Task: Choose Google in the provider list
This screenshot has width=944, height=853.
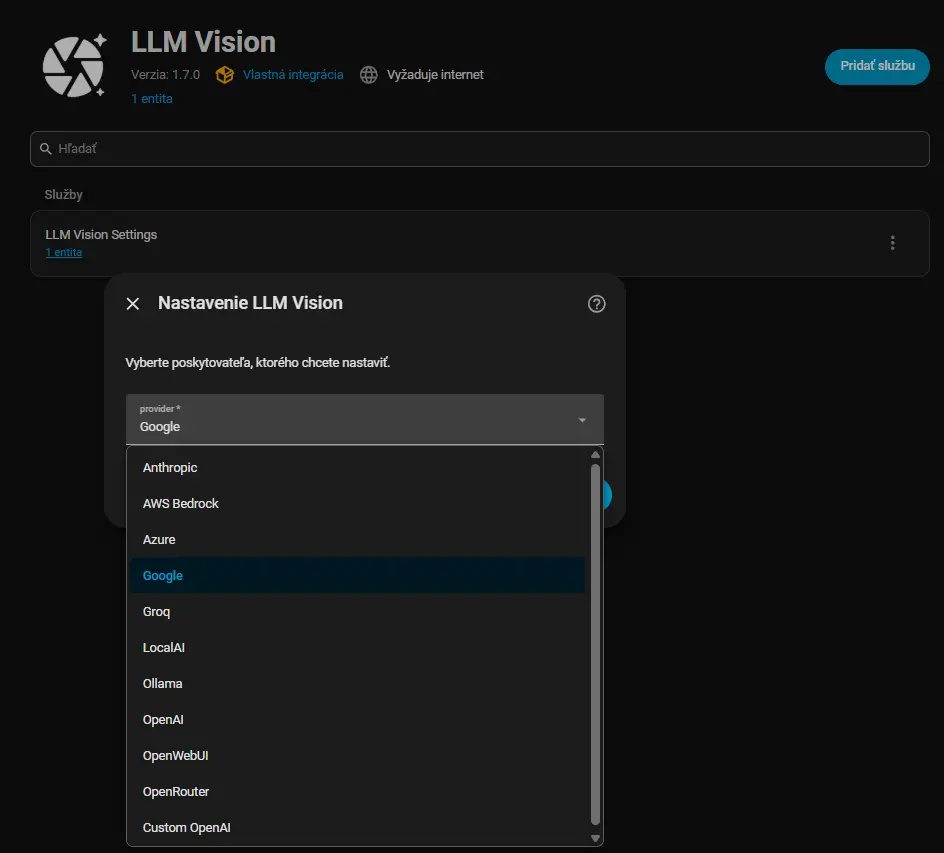Action: (x=358, y=575)
